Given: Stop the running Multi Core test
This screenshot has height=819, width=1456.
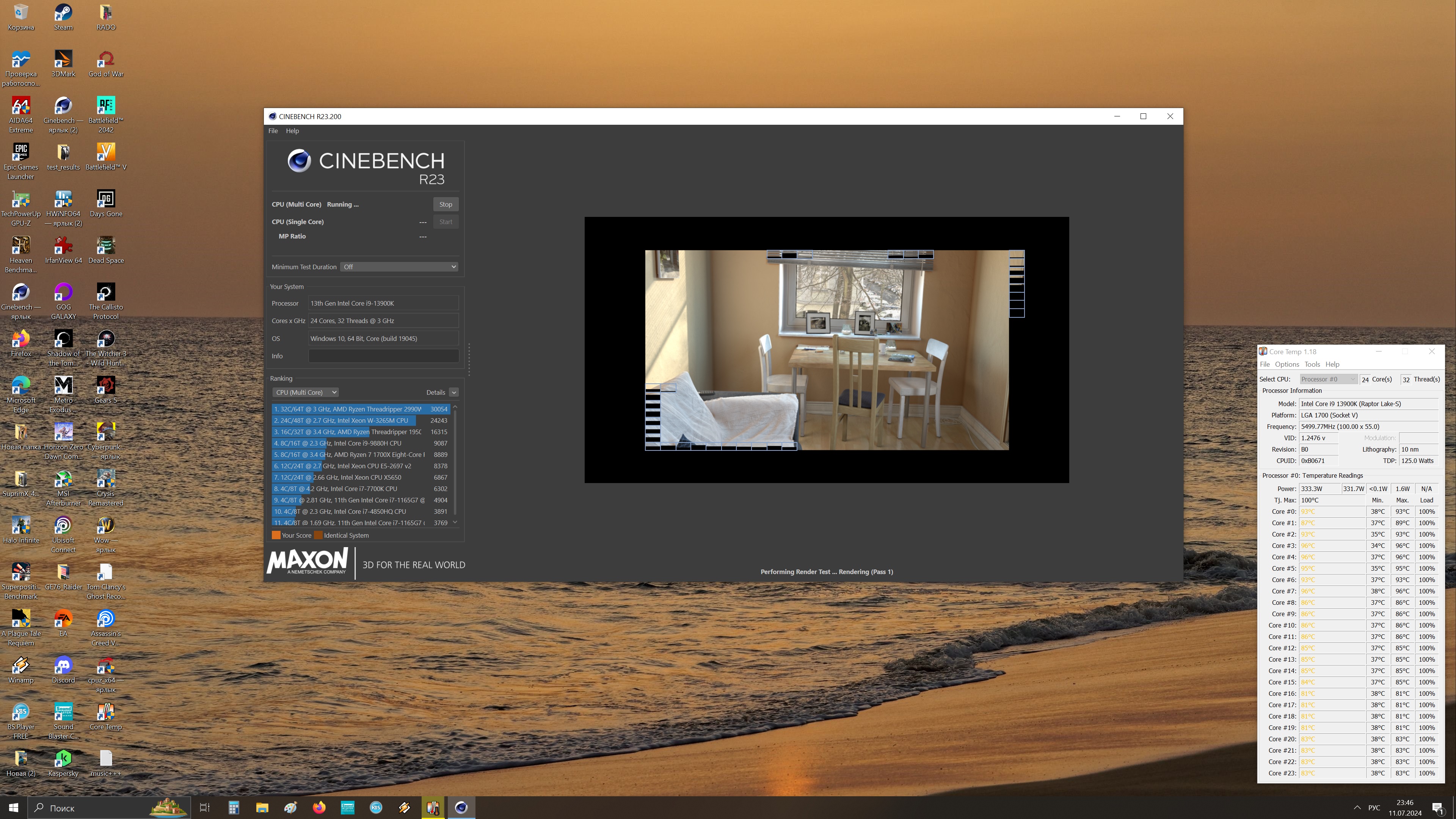Looking at the screenshot, I should point(446,205).
